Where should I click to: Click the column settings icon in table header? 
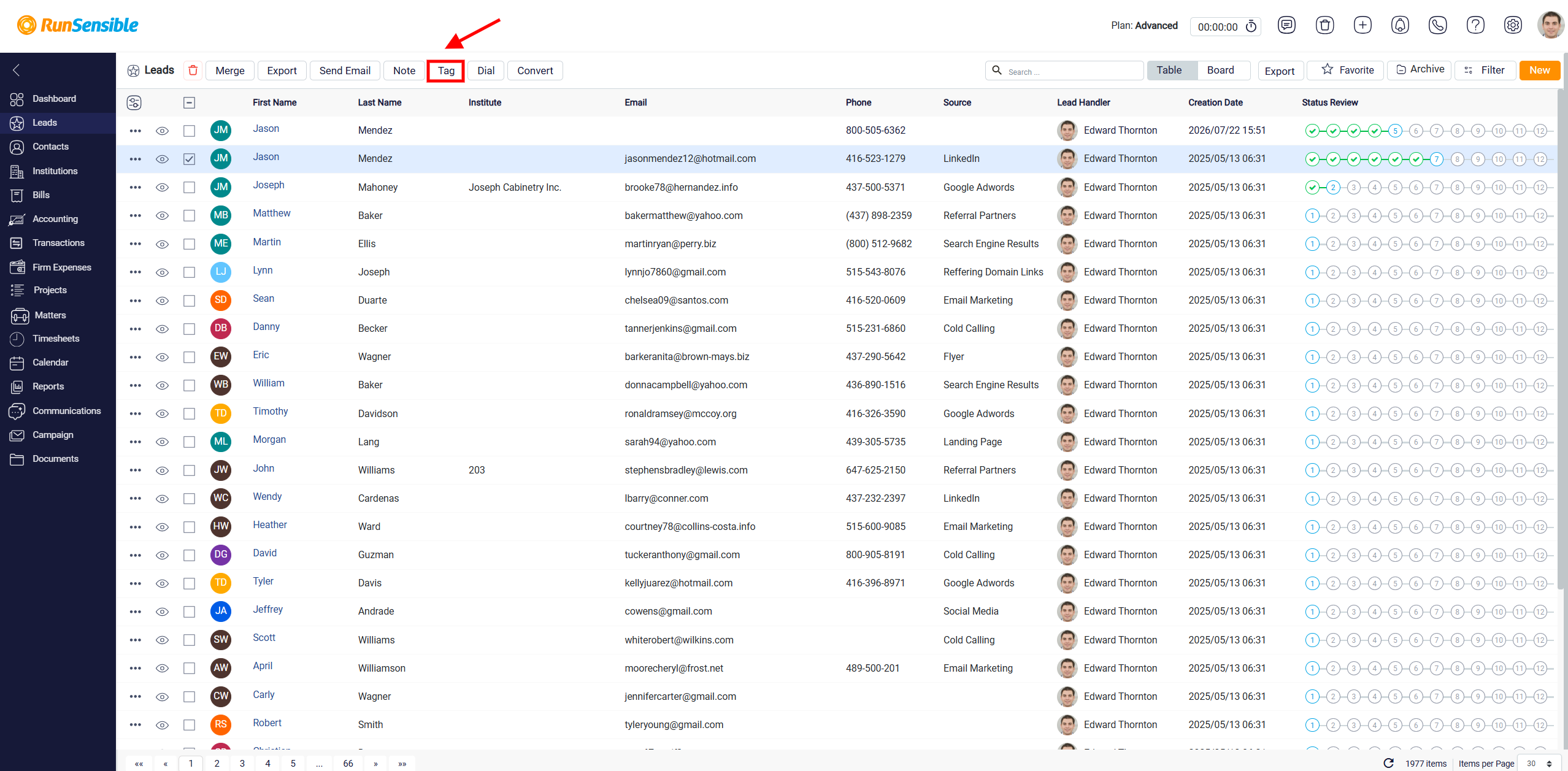click(x=134, y=102)
